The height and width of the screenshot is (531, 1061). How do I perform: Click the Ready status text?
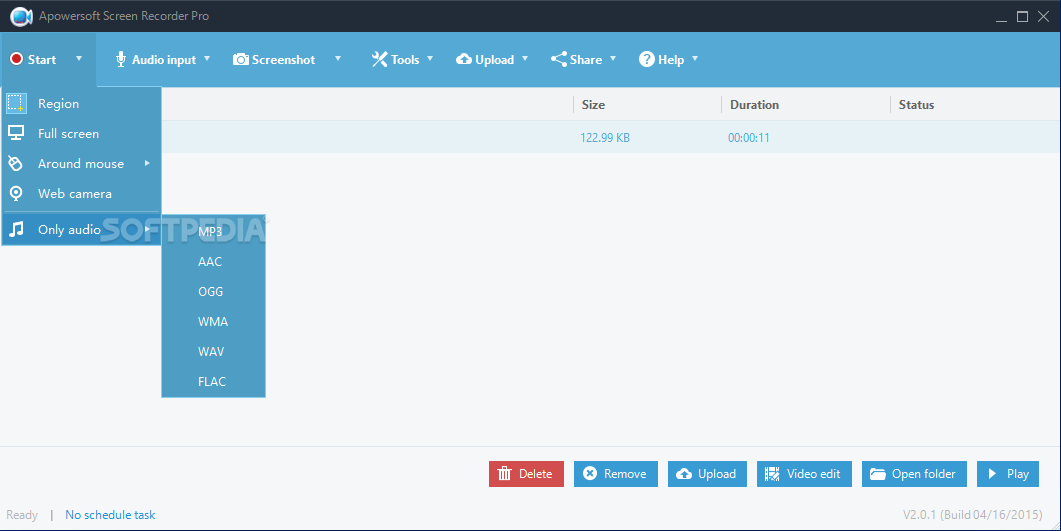pos(22,515)
